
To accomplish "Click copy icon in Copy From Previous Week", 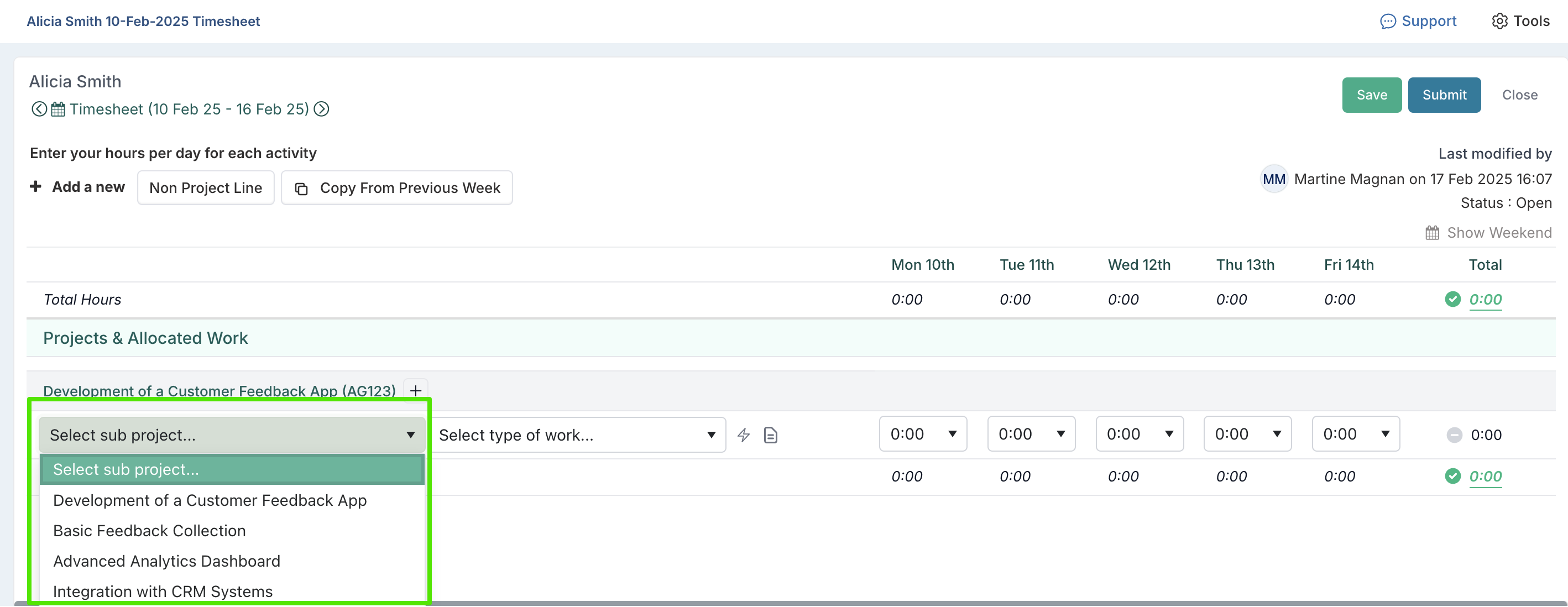I will tap(301, 189).
